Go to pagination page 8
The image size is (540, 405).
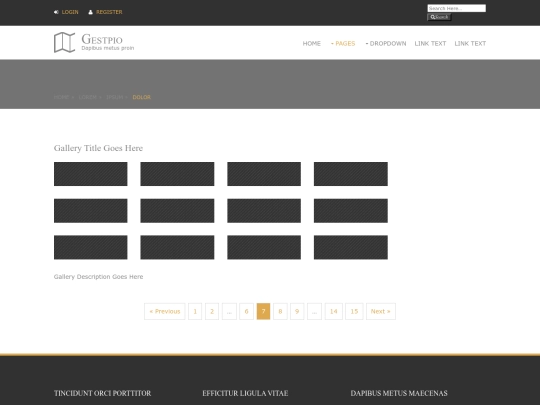click(280, 311)
